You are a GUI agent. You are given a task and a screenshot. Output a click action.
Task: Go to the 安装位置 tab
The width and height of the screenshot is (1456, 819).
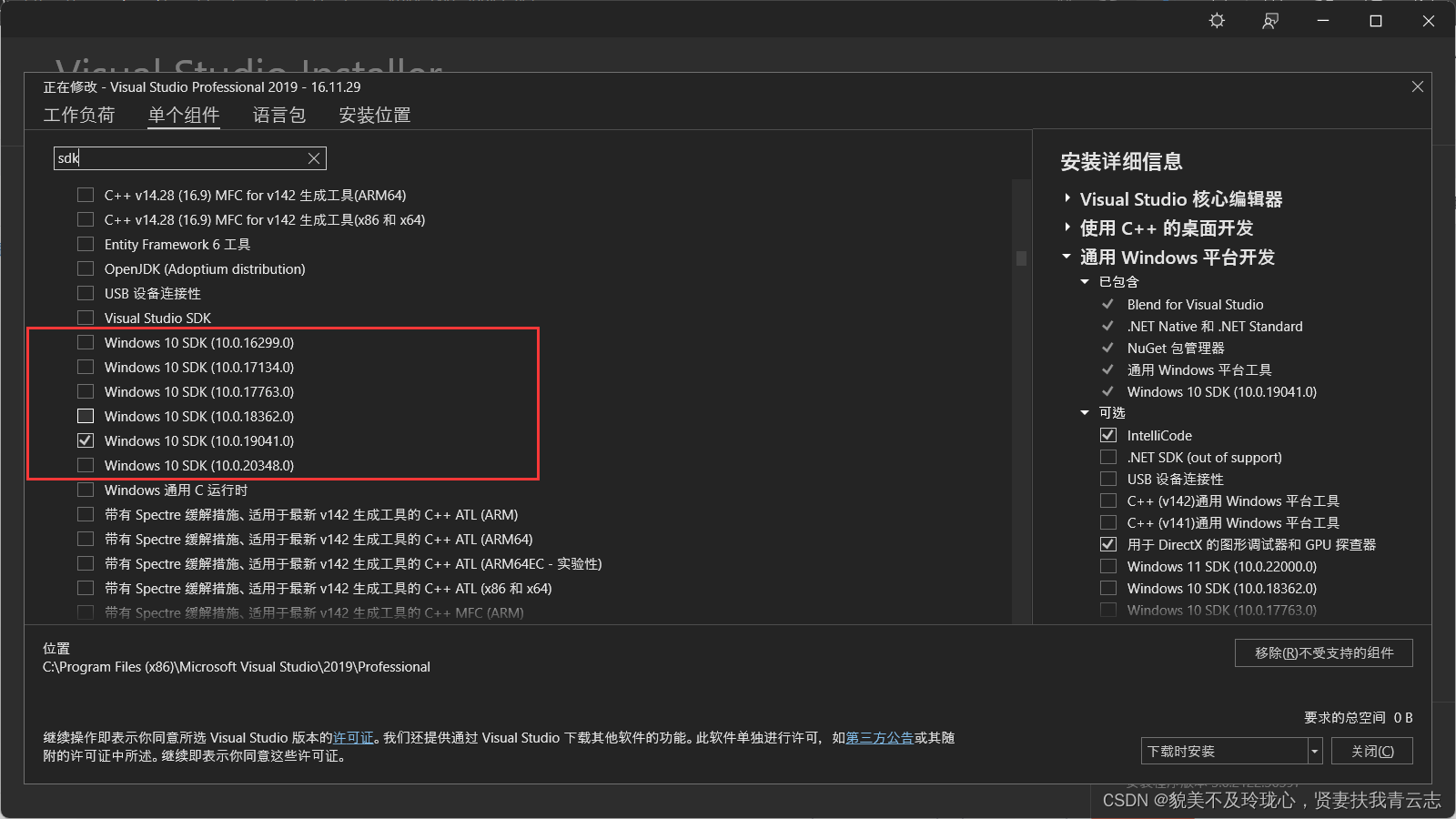375,115
